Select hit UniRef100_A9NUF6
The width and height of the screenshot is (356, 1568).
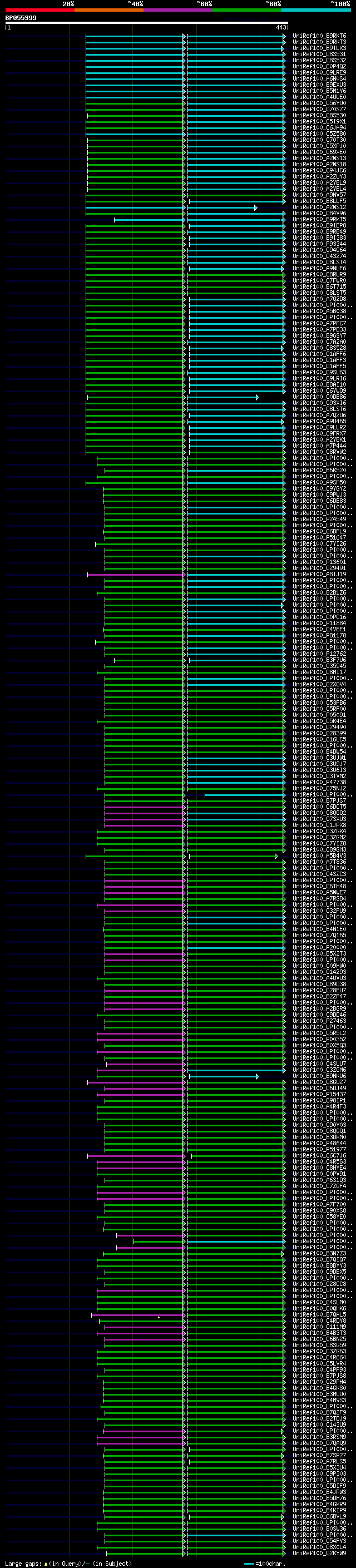pyautogui.click(x=319, y=269)
